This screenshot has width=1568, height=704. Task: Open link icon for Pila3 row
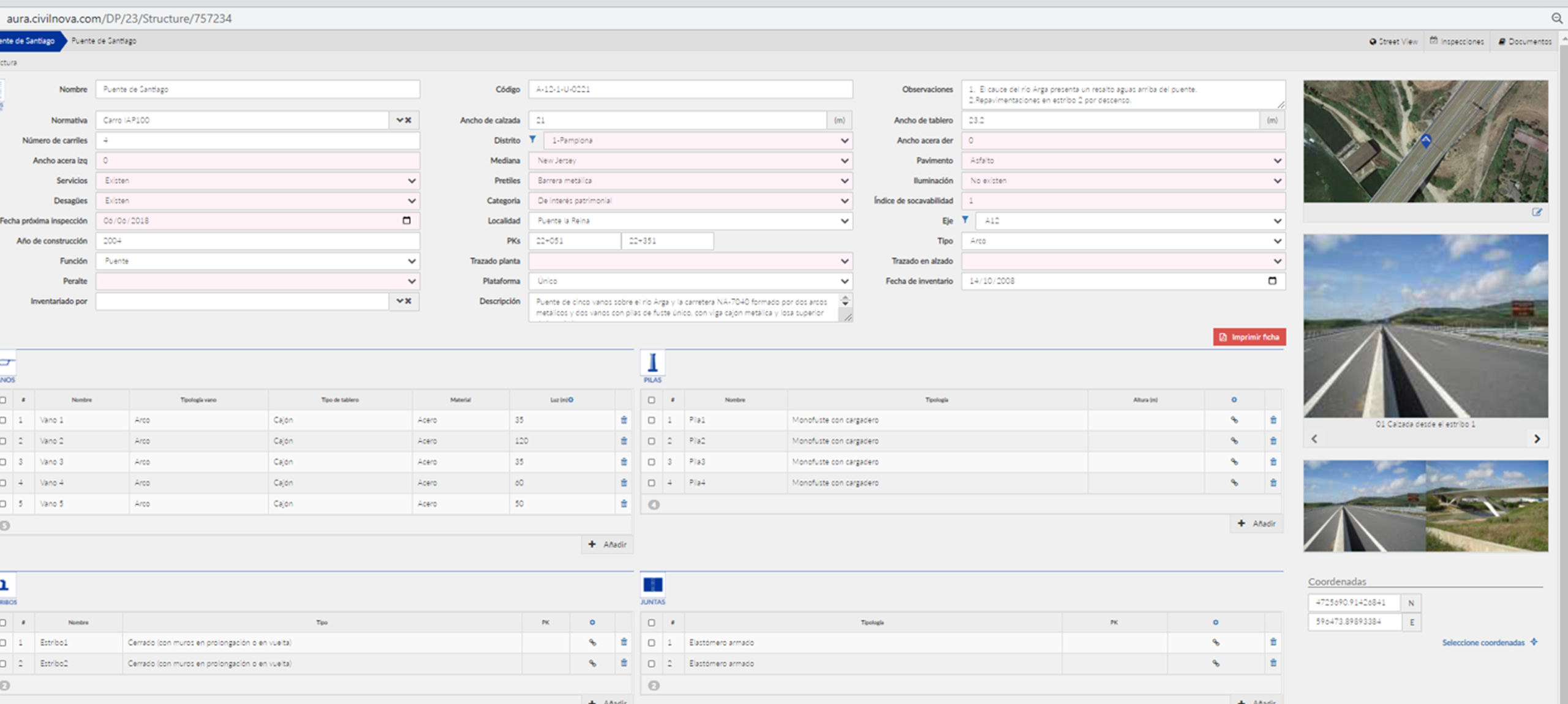[x=1234, y=462]
